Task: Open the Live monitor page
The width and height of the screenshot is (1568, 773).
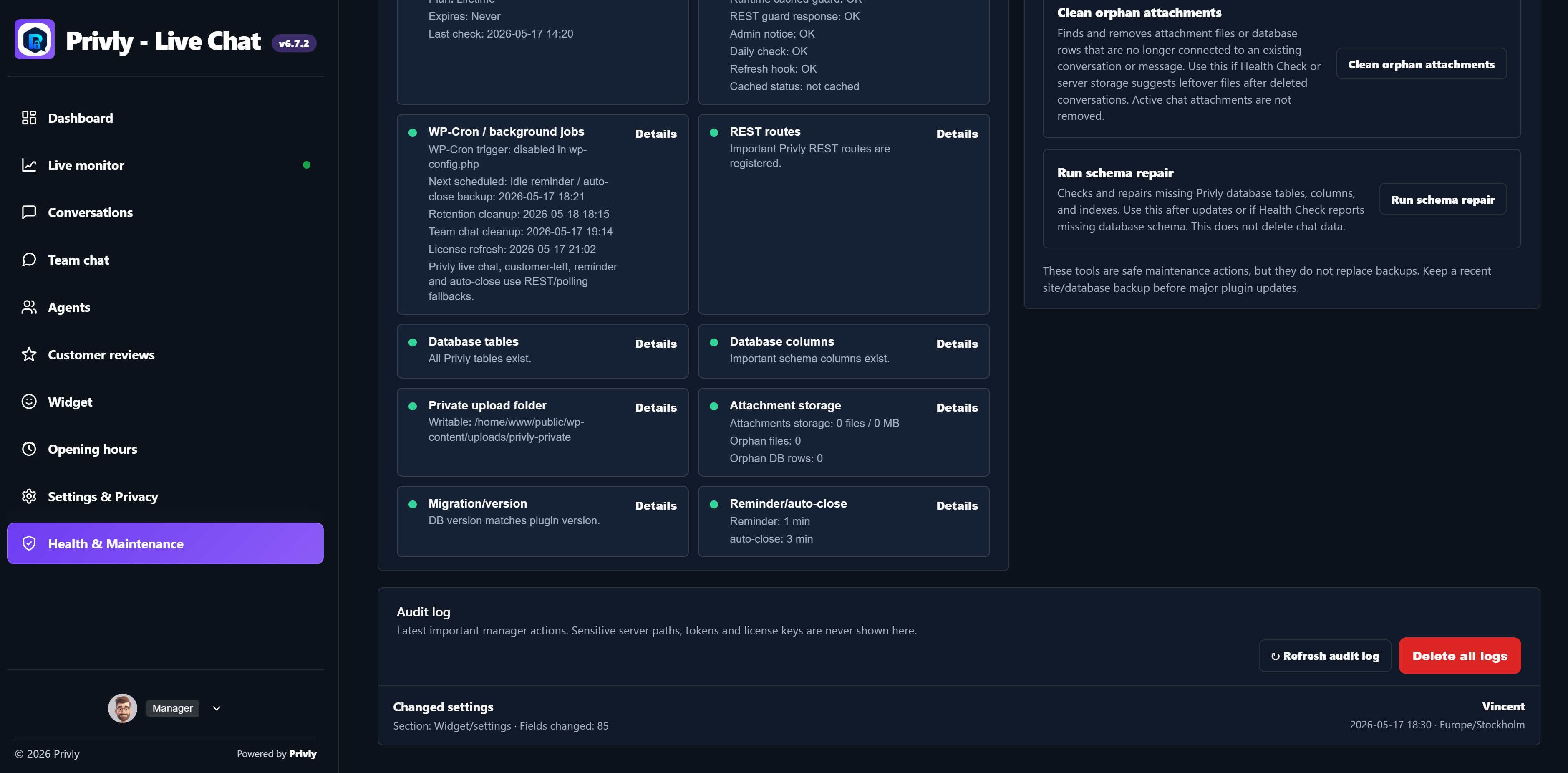Action: pos(166,165)
